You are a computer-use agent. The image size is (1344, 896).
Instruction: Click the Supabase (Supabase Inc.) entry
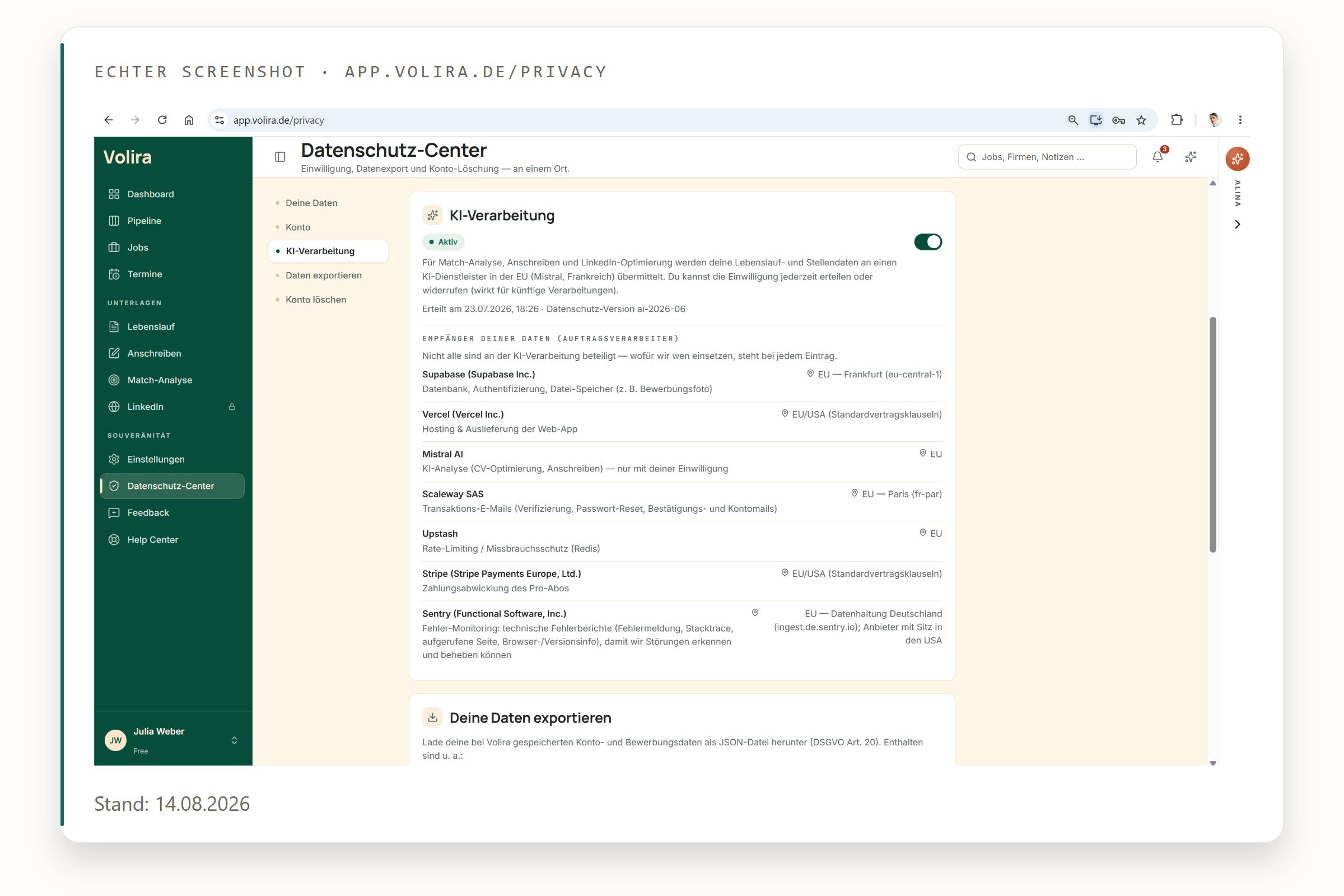(682, 382)
